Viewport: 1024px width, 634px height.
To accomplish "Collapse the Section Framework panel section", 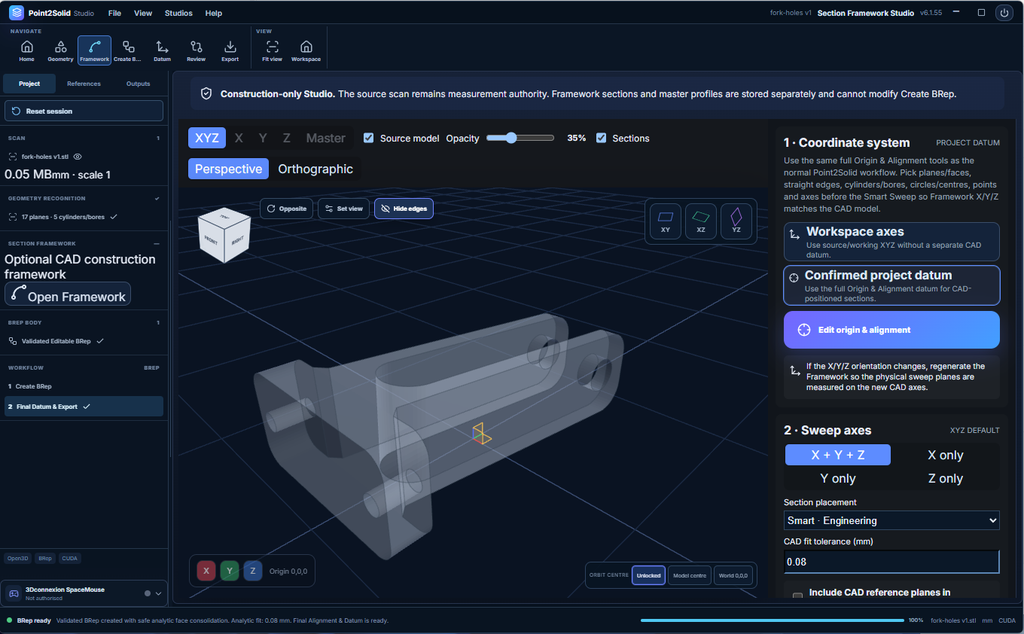I will tap(157, 244).
